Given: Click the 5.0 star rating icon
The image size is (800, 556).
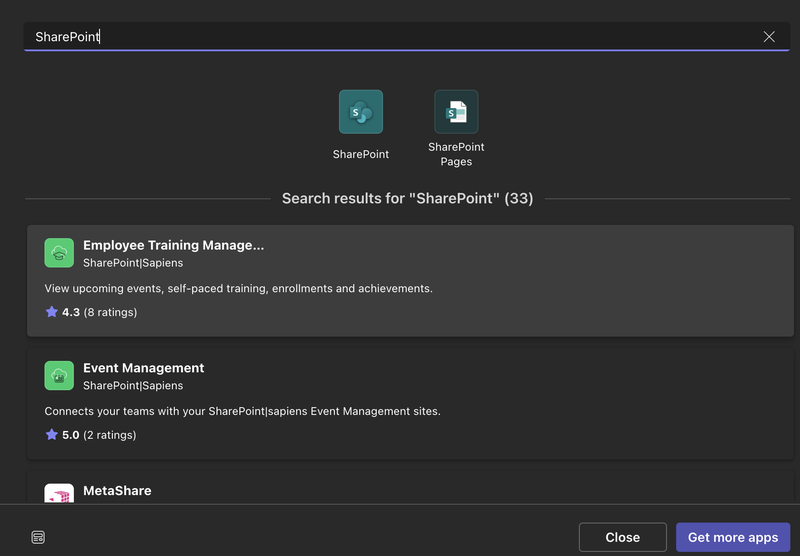Looking at the screenshot, I should tap(52, 435).
